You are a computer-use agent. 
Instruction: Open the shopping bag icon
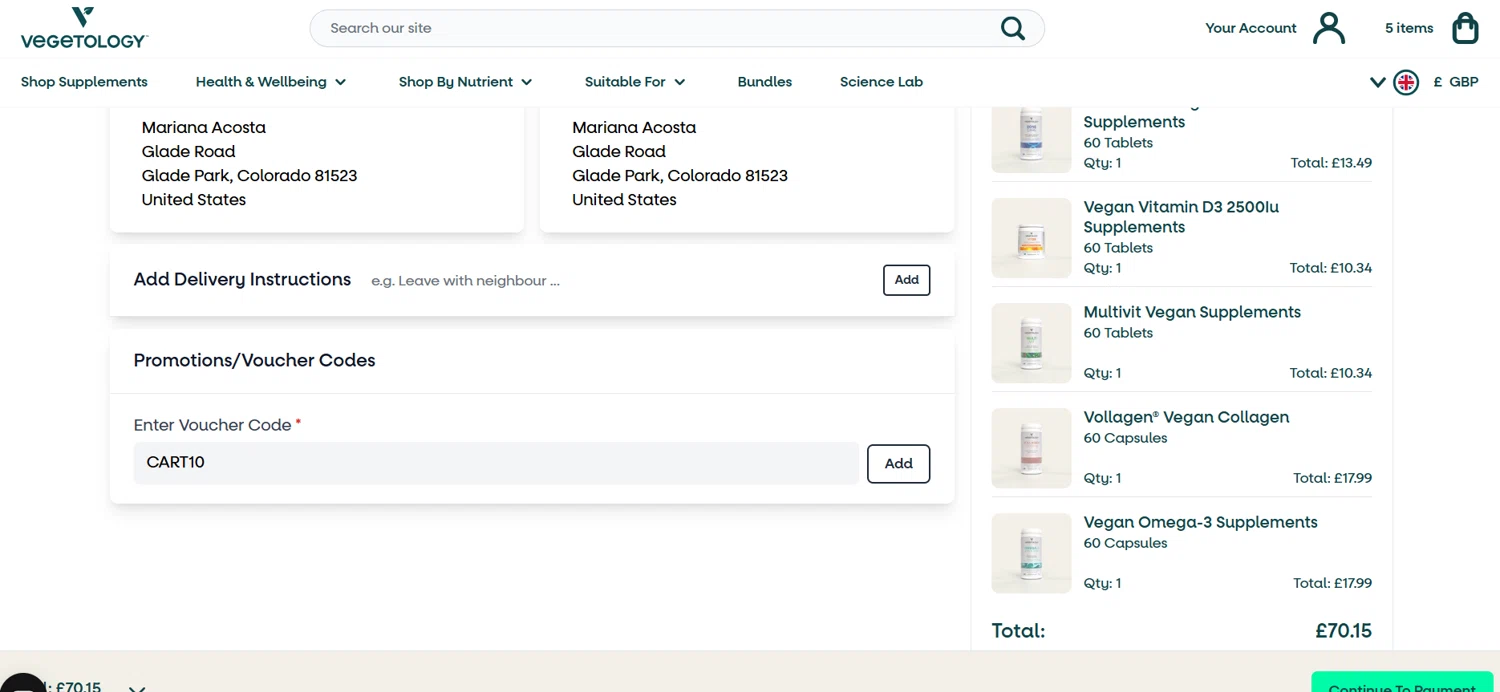pyautogui.click(x=1465, y=28)
